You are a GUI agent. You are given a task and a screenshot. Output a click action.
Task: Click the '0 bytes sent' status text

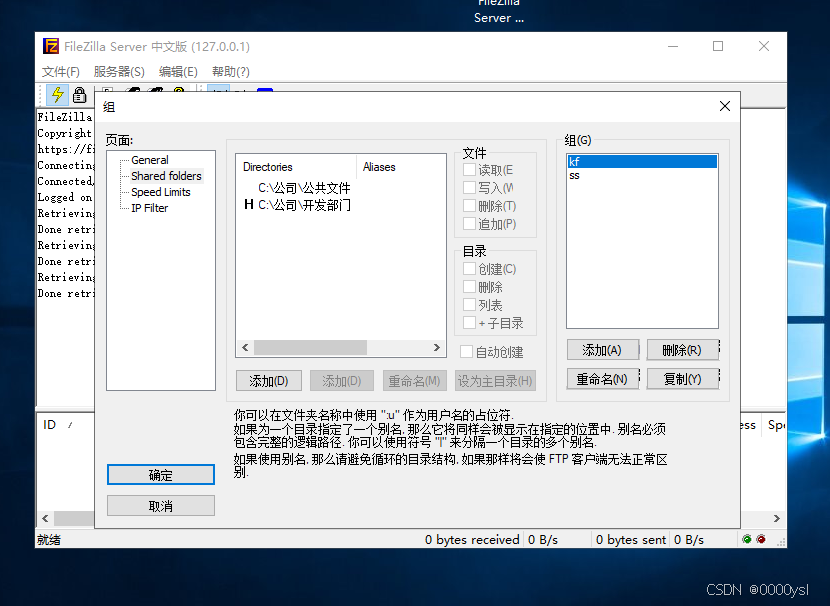click(x=630, y=539)
